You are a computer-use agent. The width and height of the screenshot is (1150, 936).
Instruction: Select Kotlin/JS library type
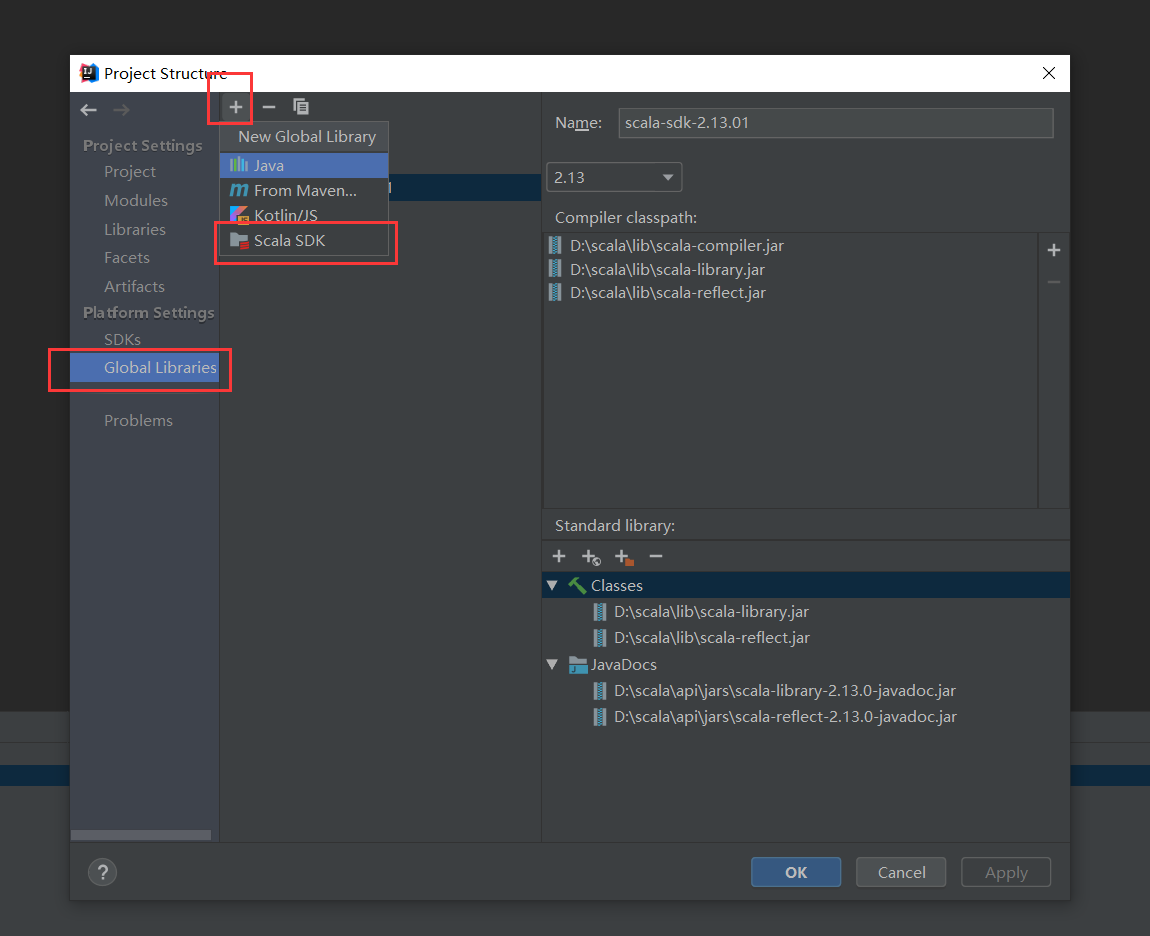pyautogui.click(x=304, y=215)
